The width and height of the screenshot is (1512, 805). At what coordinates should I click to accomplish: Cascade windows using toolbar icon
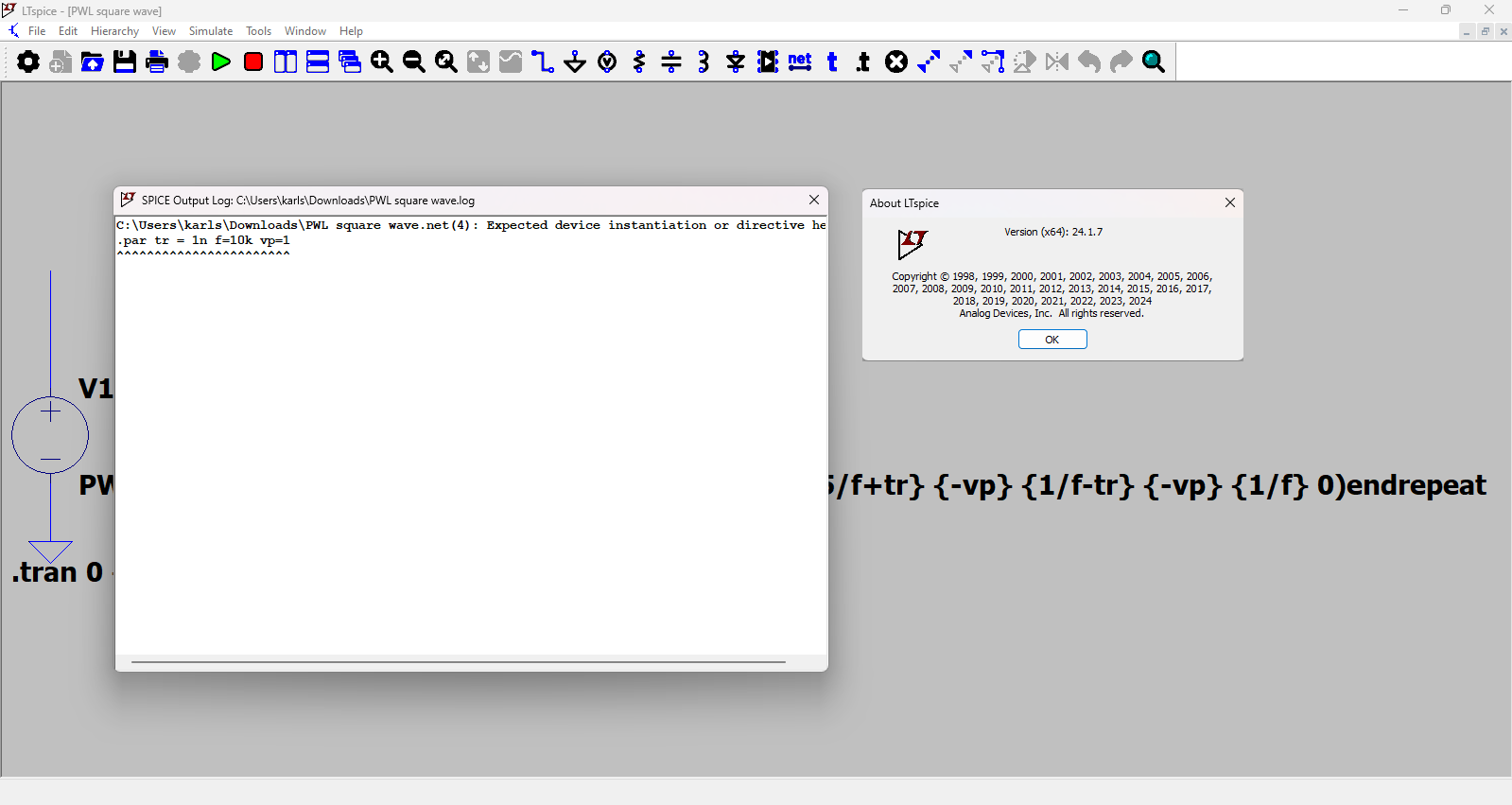pos(350,61)
